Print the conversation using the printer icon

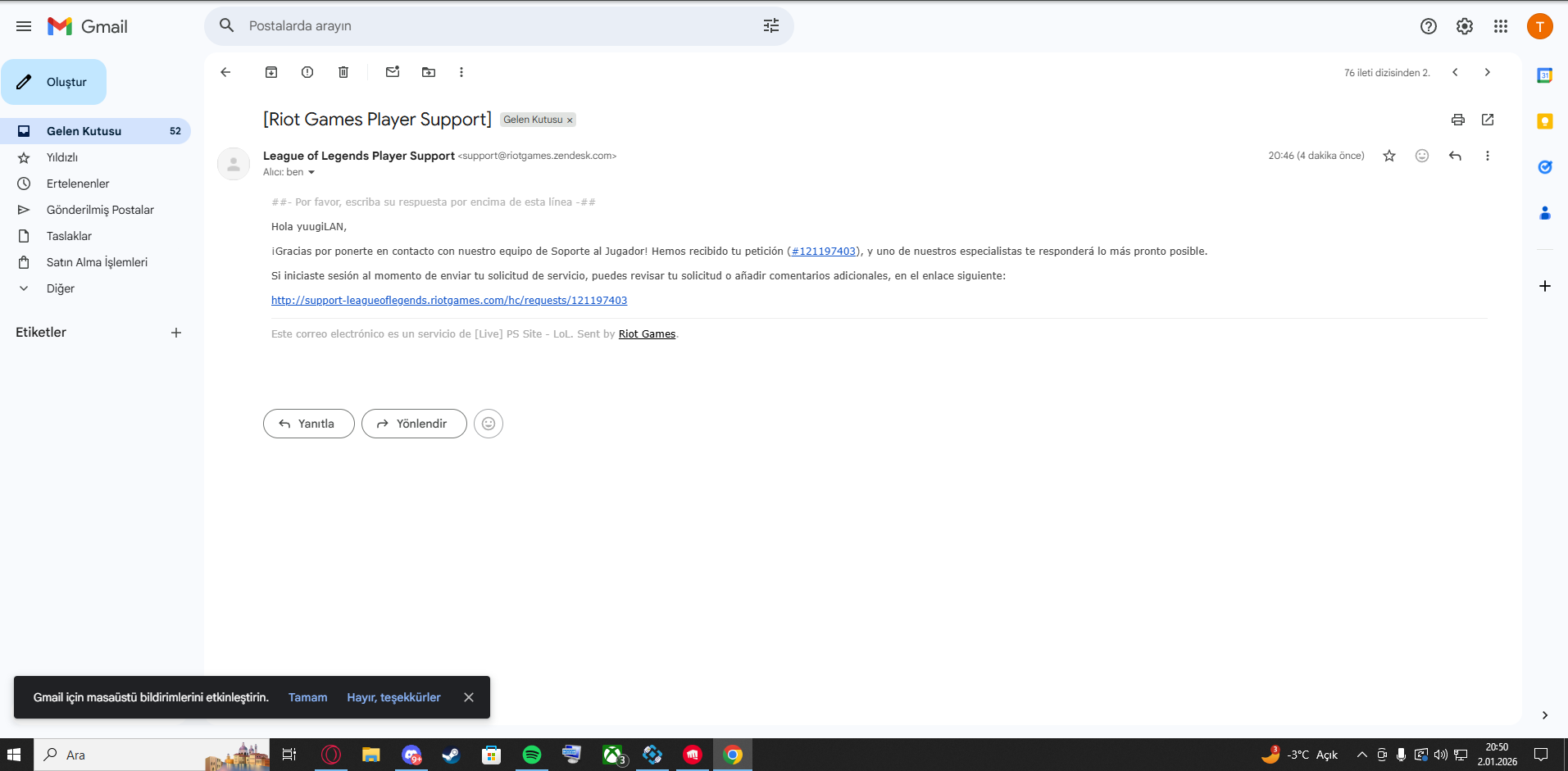1458,120
